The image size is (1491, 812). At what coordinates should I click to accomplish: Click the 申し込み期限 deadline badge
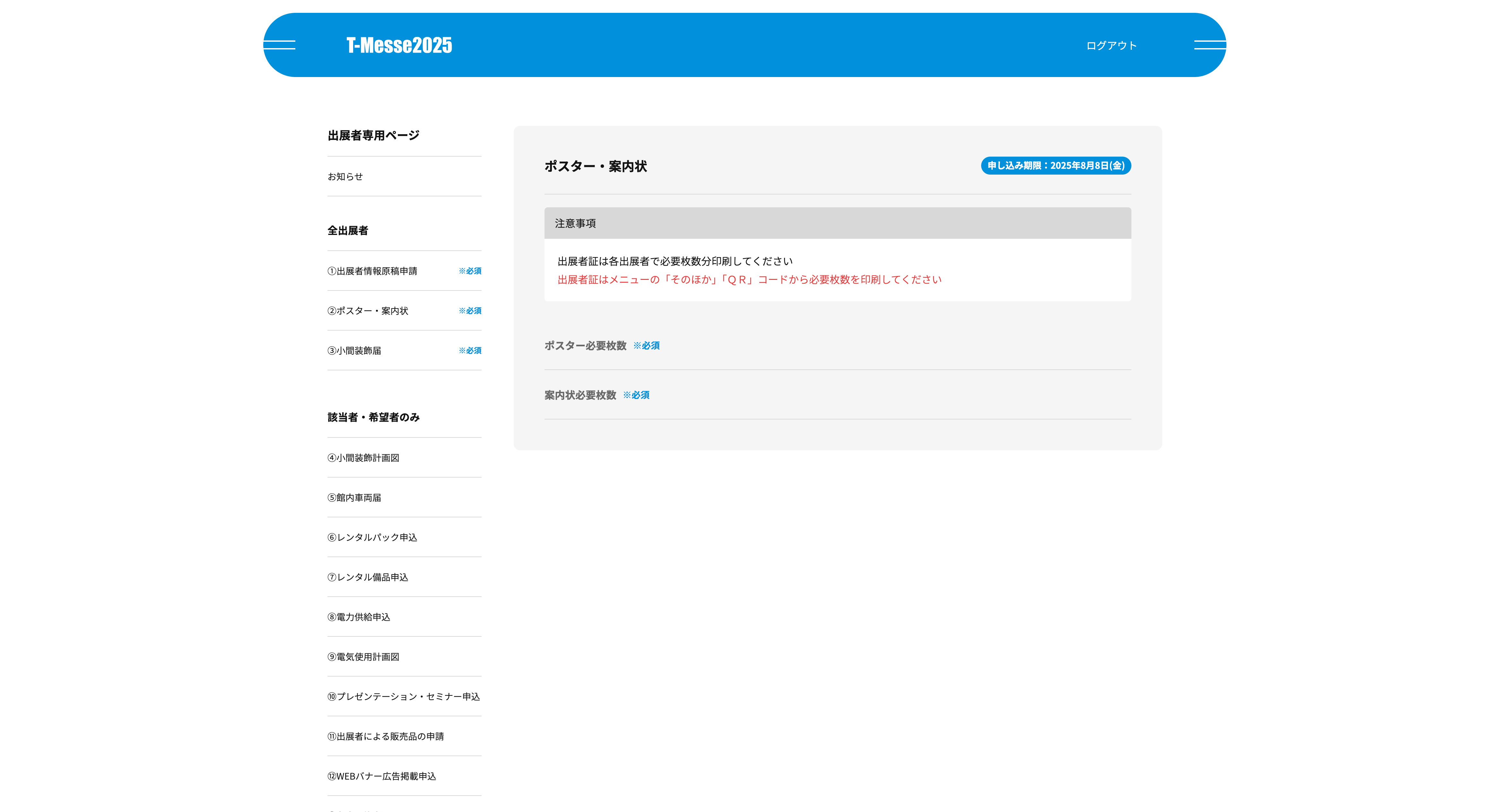pyautogui.click(x=1055, y=166)
